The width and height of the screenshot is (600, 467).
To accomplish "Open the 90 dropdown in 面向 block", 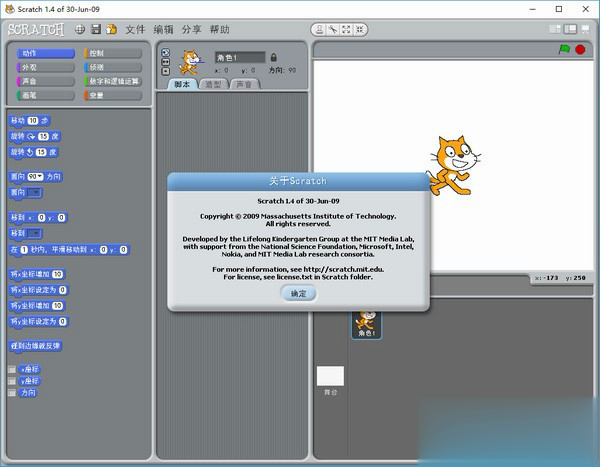I will (x=37, y=176).
